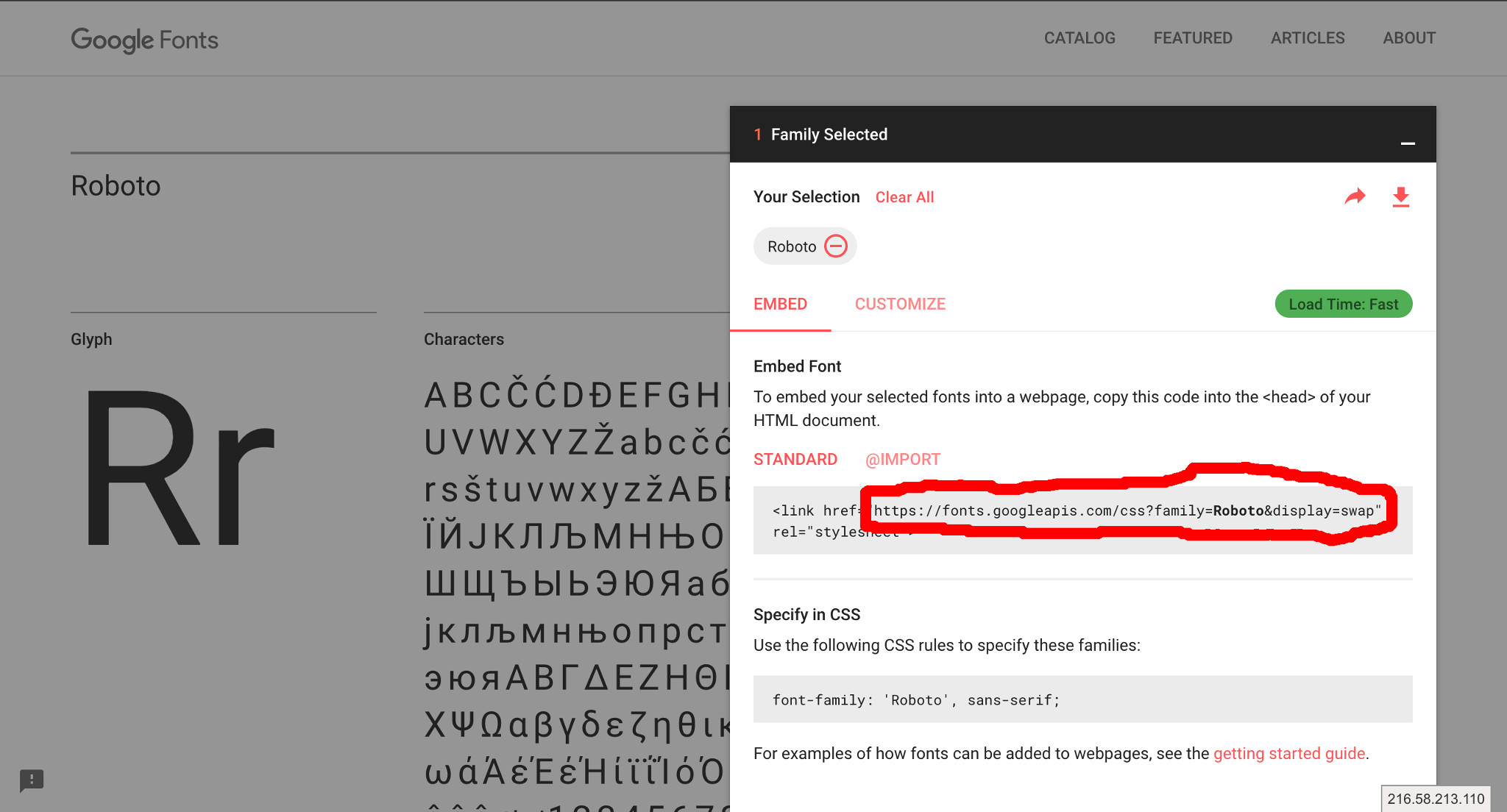Click the Embed Font heading

pos(797,366)
